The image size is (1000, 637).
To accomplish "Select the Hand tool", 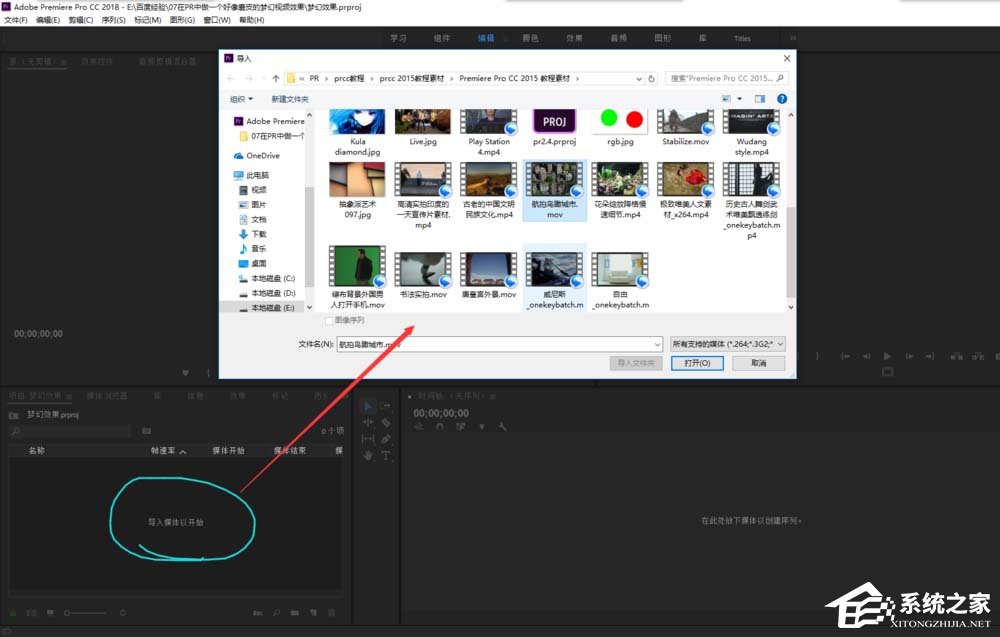I will 367,455.
